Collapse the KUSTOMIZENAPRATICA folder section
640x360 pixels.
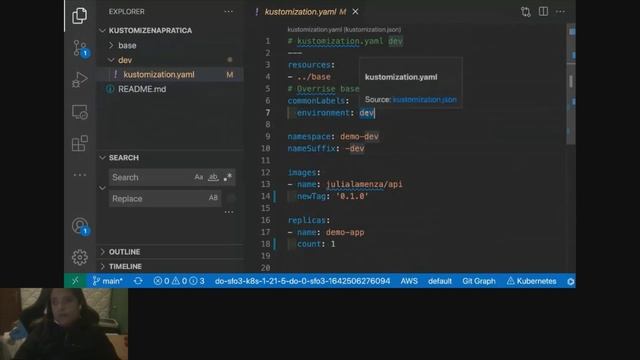coord(102,31)
